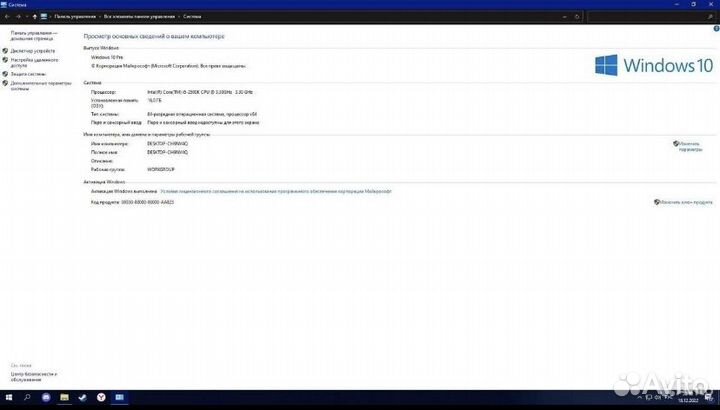Image resolution: width=720 pixels, height=410 pixels.
Task: Go up one level with Up arrow
Action: 34,17
